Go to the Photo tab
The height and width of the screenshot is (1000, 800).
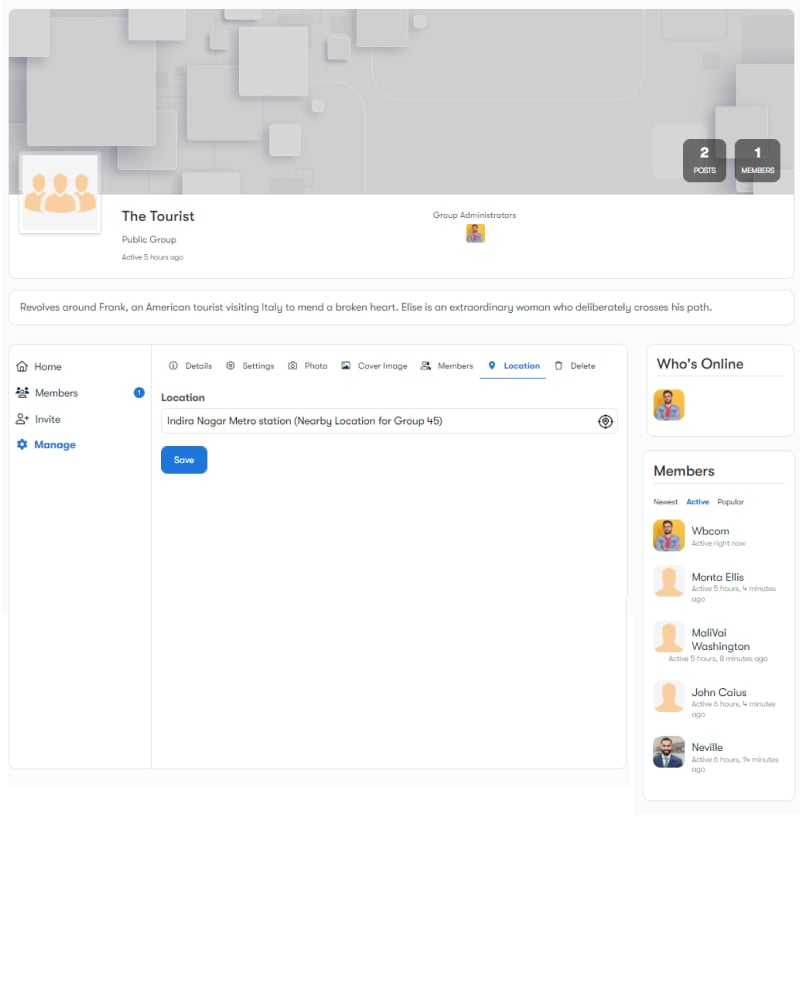308,366
